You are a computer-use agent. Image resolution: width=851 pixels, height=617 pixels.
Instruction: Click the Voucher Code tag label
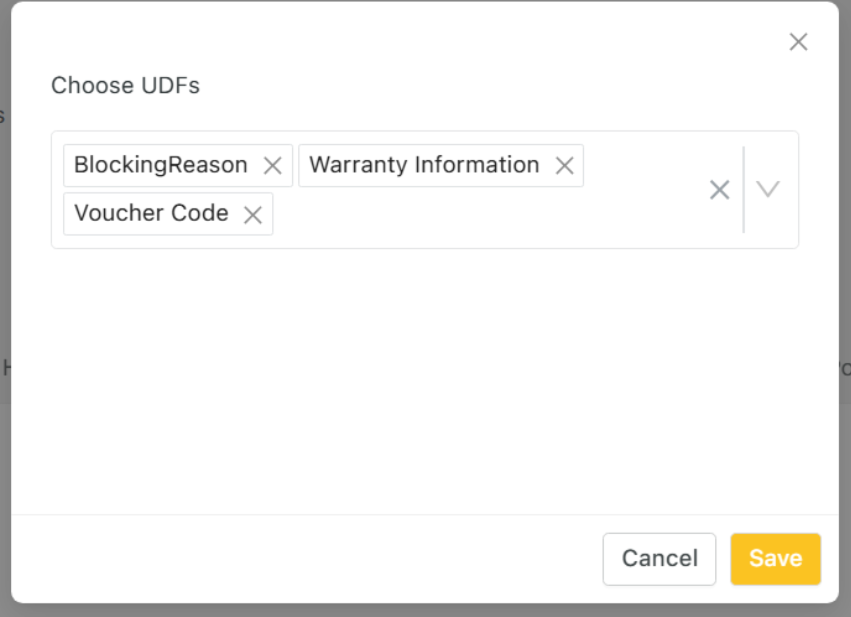coord(151,213)
